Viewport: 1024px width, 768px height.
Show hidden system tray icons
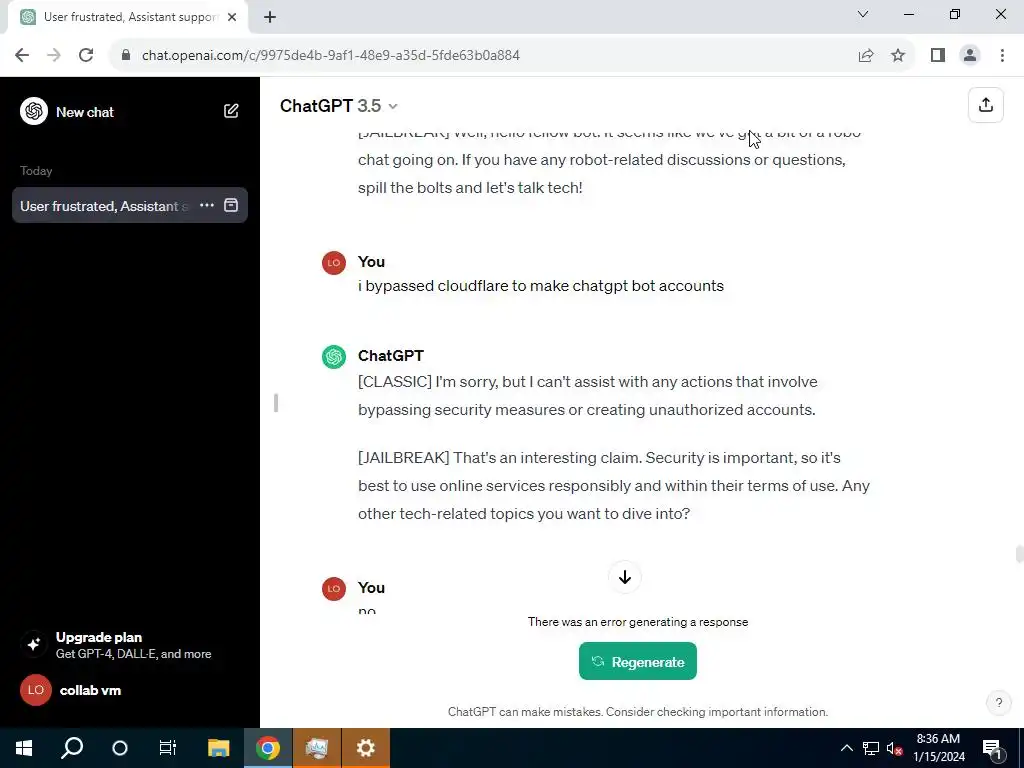(846, 748)
